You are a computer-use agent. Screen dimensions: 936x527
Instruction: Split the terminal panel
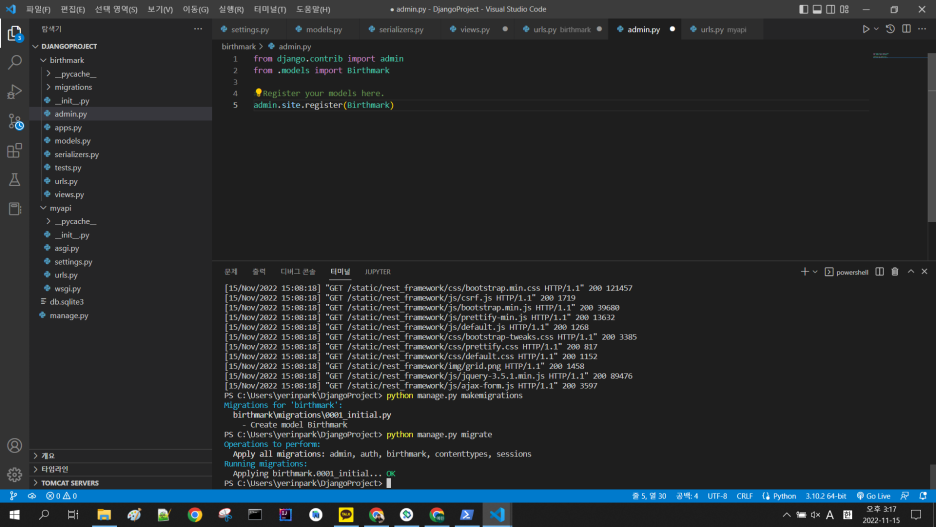879,272
